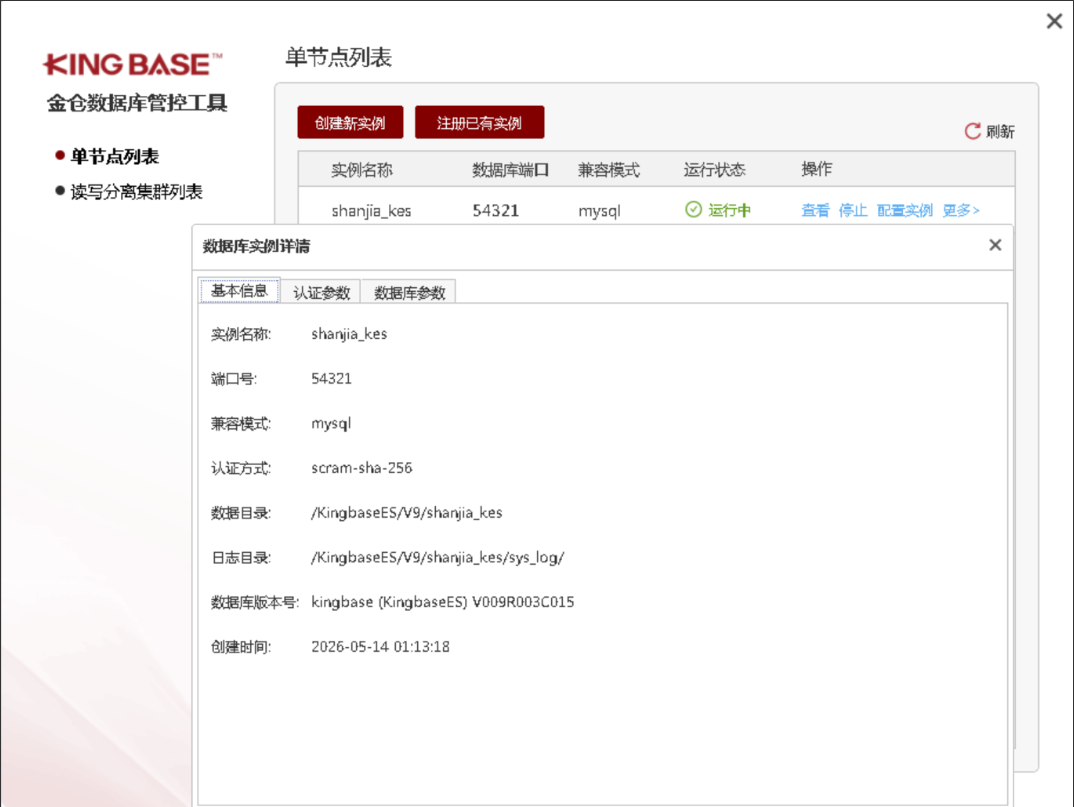Switch to the 认证参数 tab
The width and height of the screenshot is (1074, 807).
click(x=321, y=293)
